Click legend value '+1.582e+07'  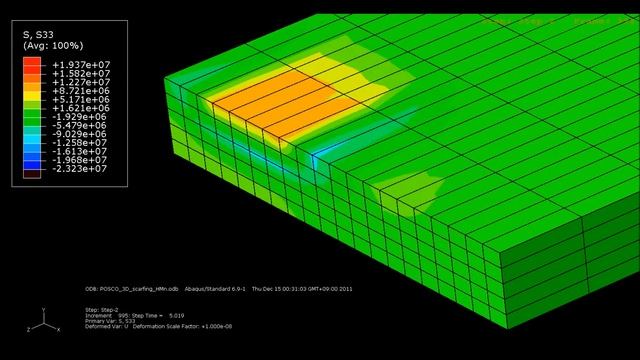pos(81,73)
